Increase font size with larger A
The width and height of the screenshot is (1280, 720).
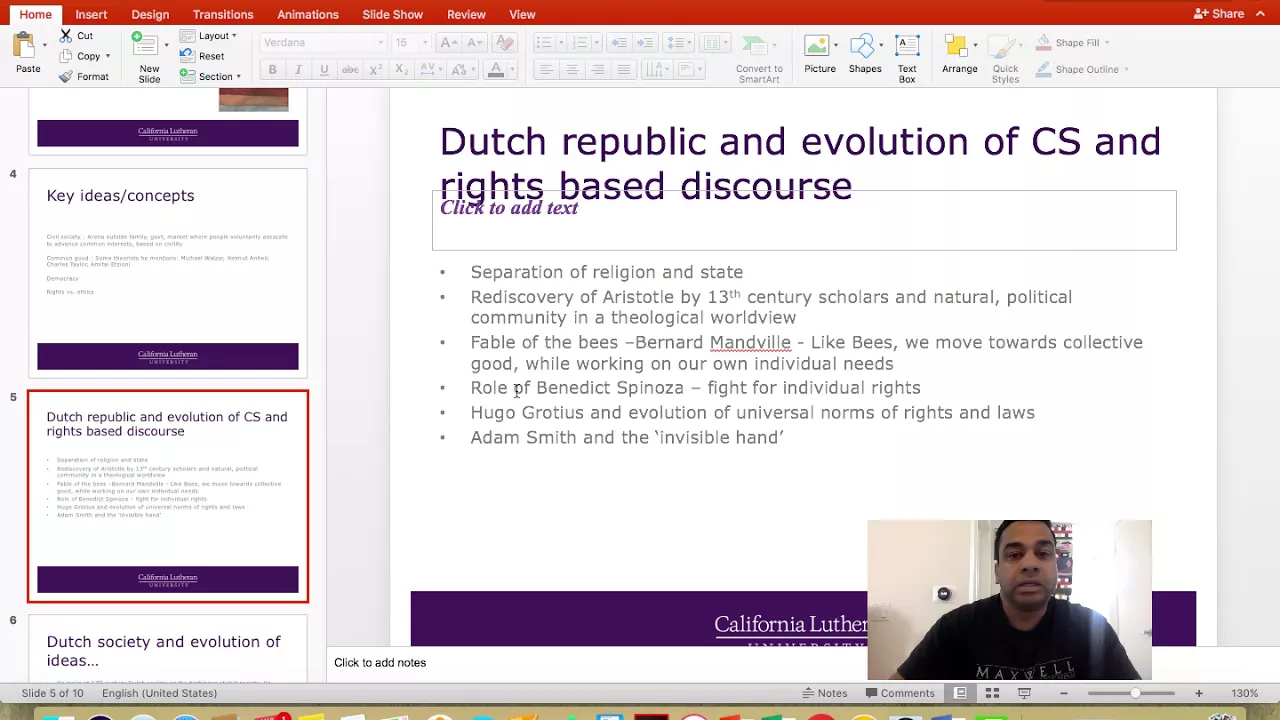pyautogui.click(x=447, y=43)
